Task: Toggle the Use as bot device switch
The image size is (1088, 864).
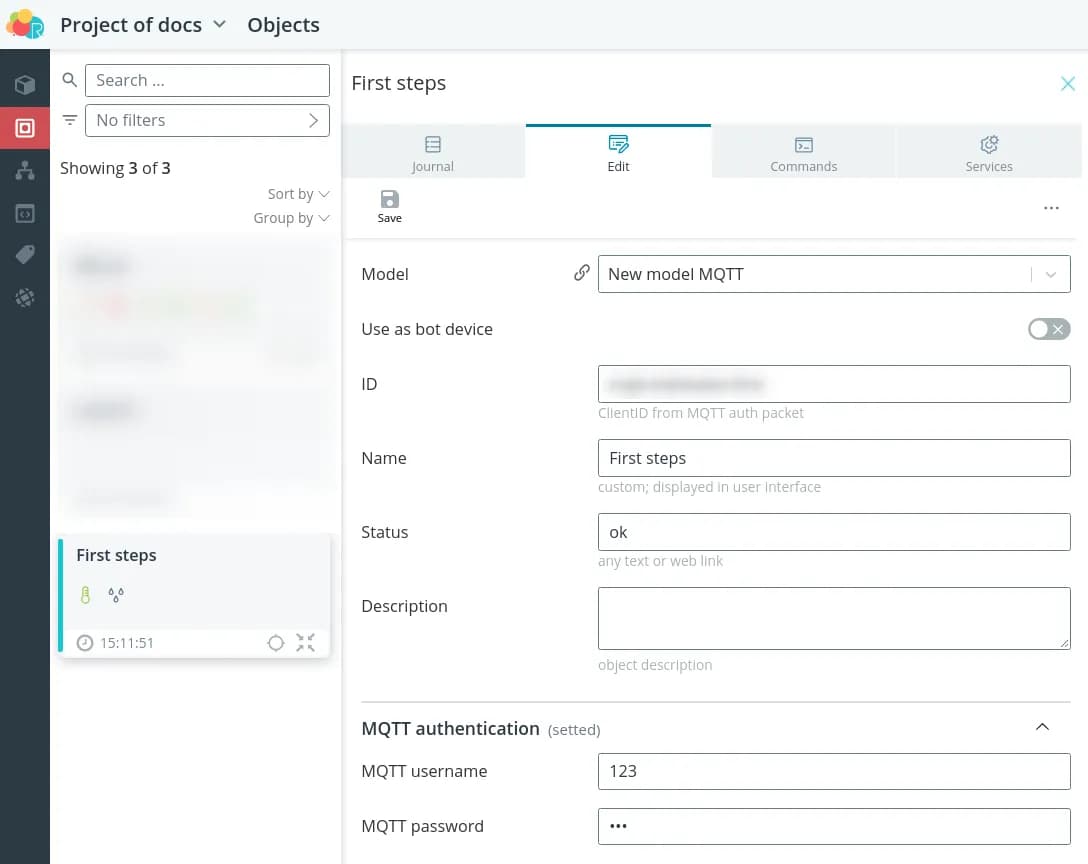Action: coord(1048,329)
